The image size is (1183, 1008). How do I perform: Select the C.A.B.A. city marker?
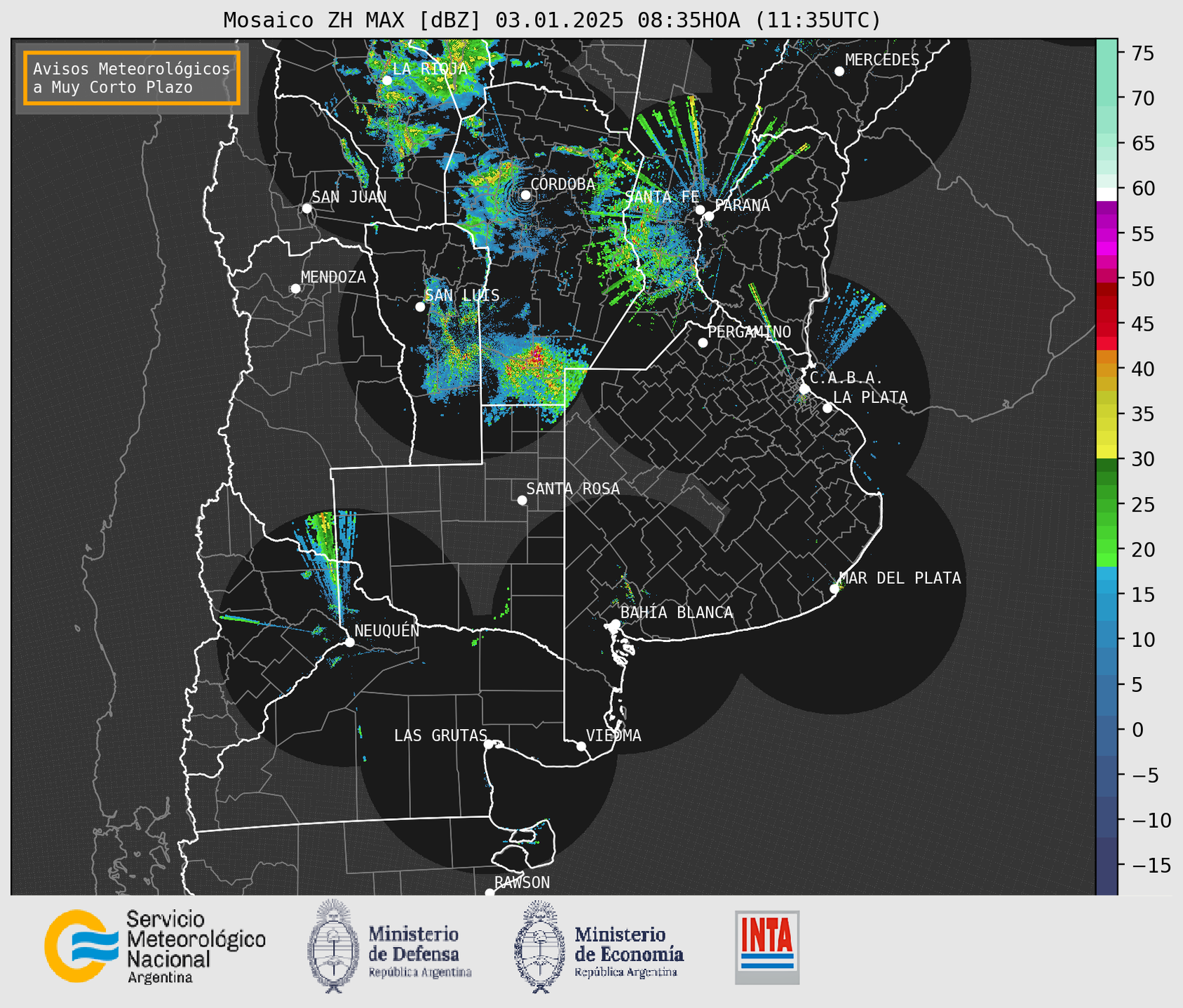pyautogui.click(x=805, y=389)
